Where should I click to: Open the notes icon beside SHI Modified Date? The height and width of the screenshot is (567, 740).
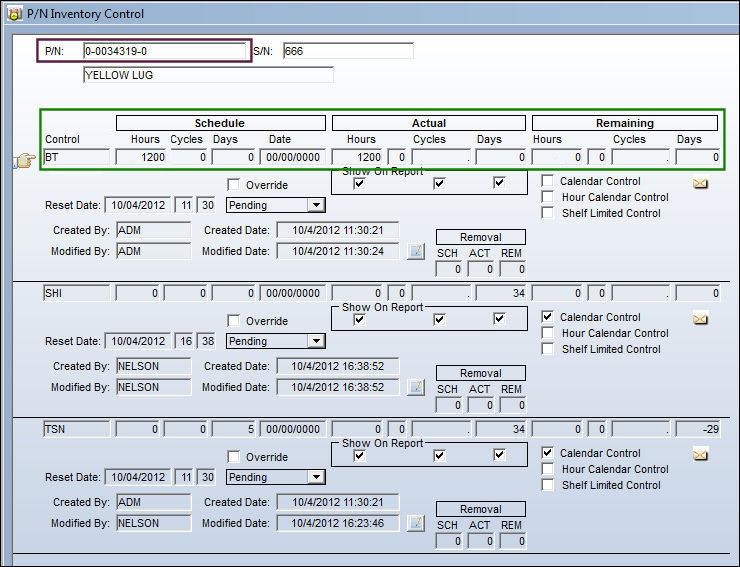click(416, 387)
